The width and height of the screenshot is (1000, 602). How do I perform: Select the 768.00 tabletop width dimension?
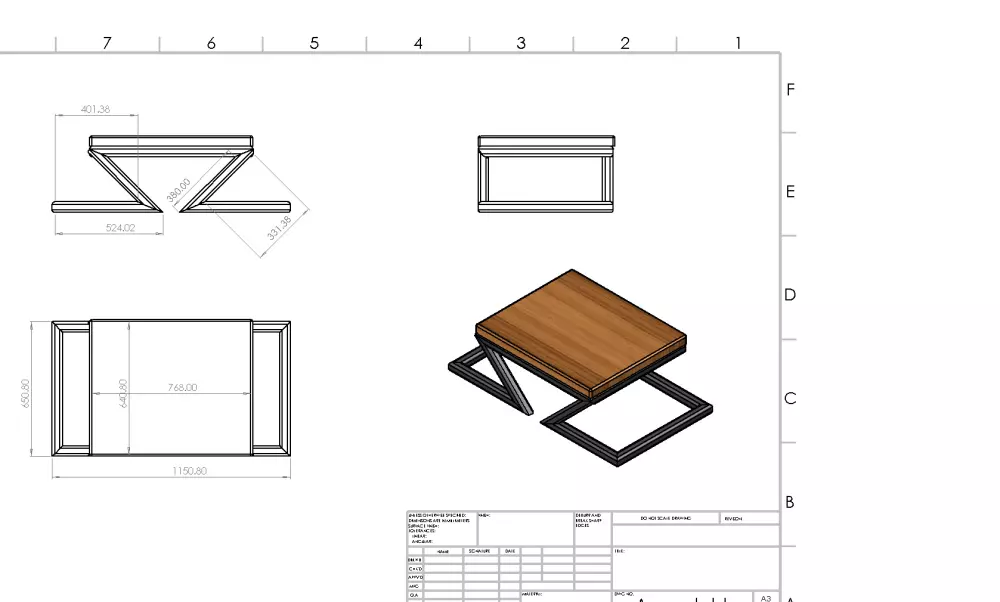point(182,387)
